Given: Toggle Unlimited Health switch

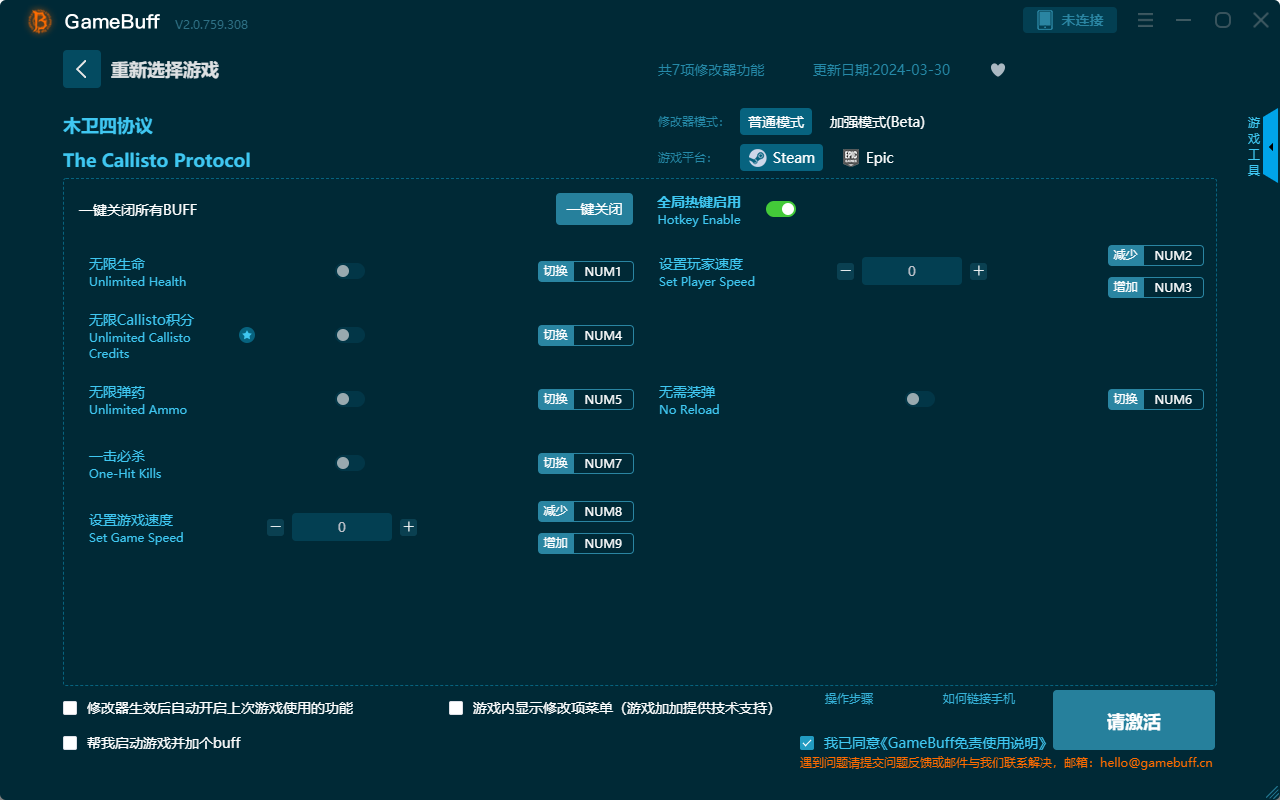Looking at the screenshot, I should tap(349, 271).
